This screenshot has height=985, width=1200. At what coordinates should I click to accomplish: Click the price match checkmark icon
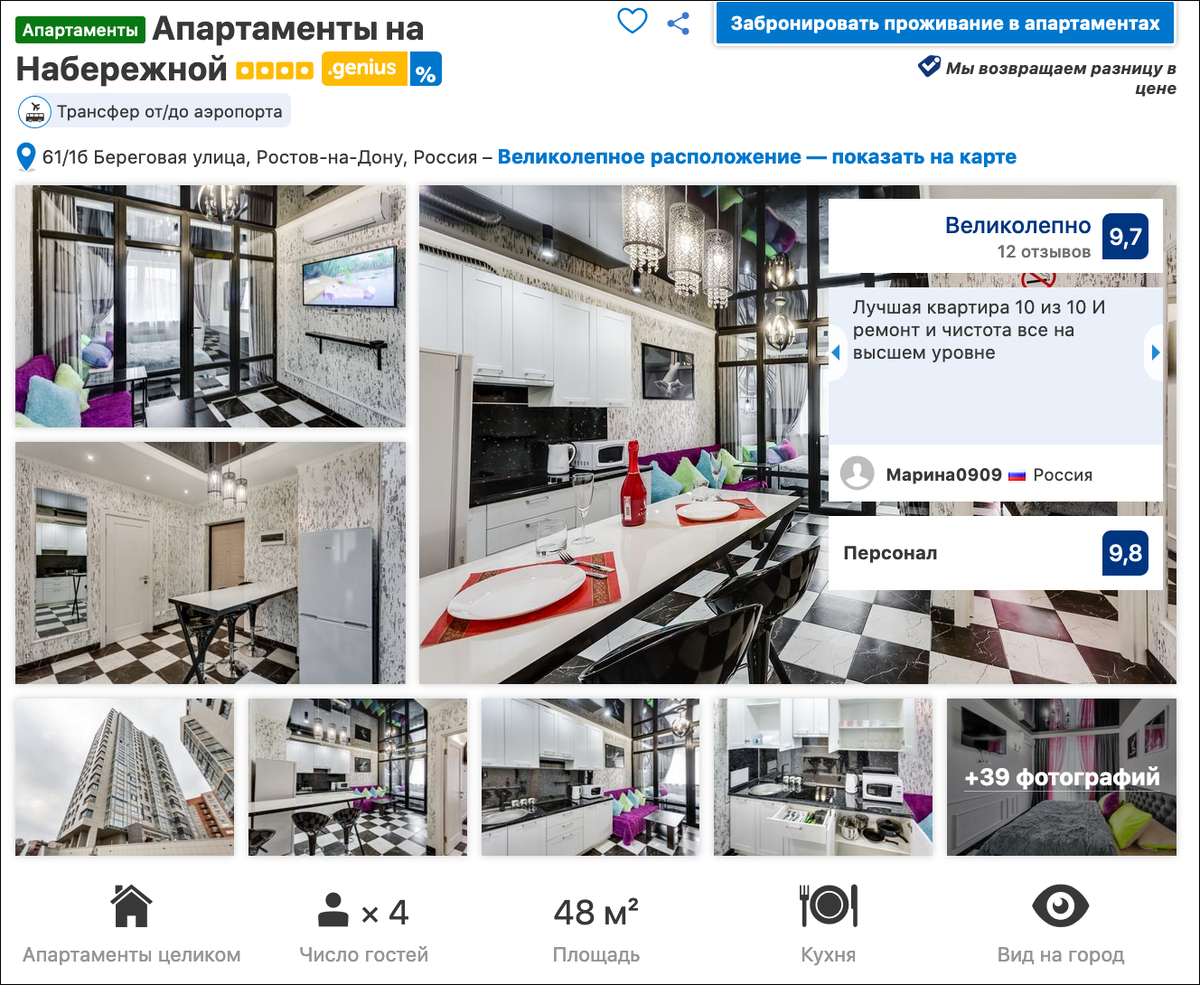tap(930, 67)
